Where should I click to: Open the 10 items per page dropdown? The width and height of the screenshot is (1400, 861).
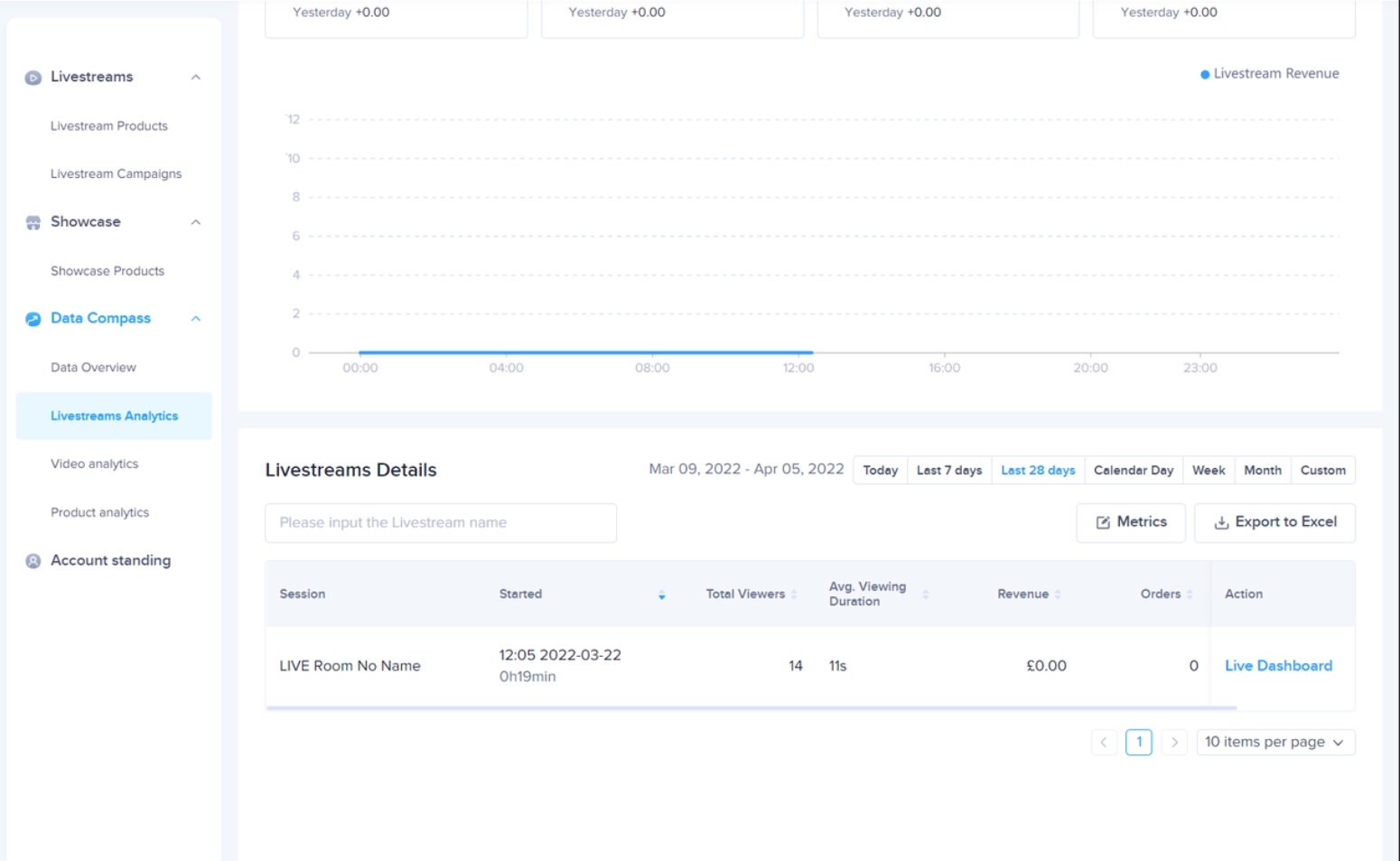click(1274, 743)
